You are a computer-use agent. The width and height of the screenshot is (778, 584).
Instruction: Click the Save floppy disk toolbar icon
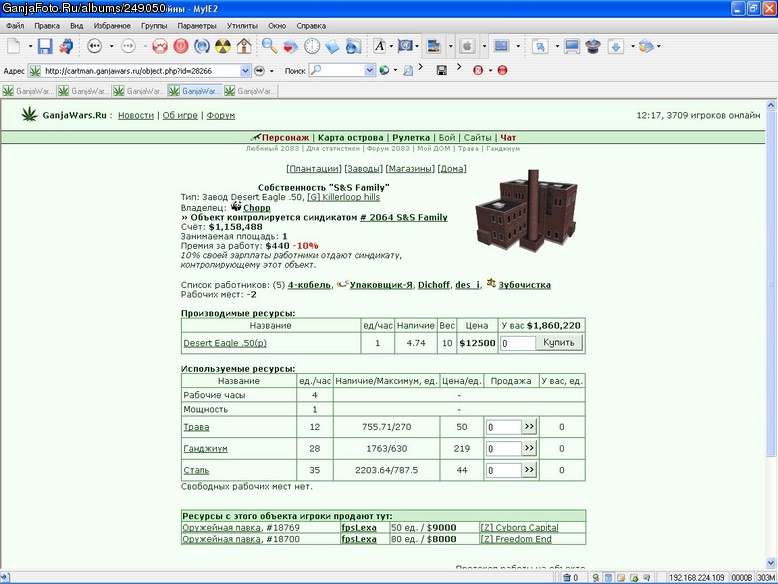click(x=45, y=46)
